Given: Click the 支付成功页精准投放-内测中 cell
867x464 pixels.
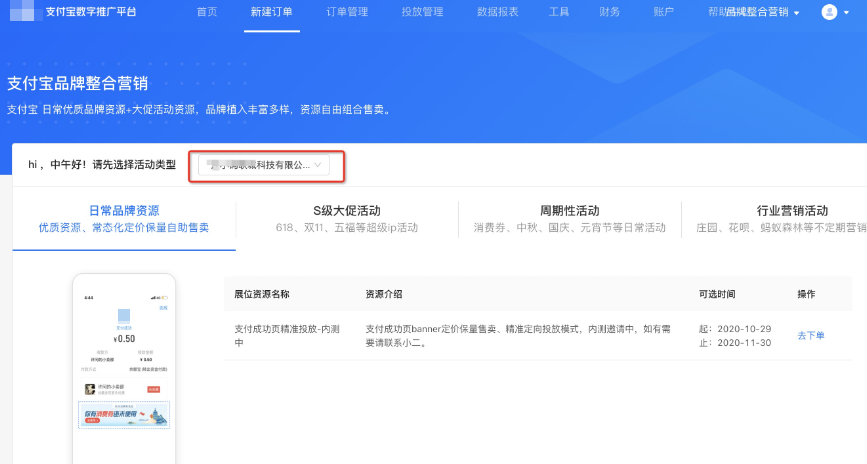Looking at the screenshot, I should tap(287, 336).
